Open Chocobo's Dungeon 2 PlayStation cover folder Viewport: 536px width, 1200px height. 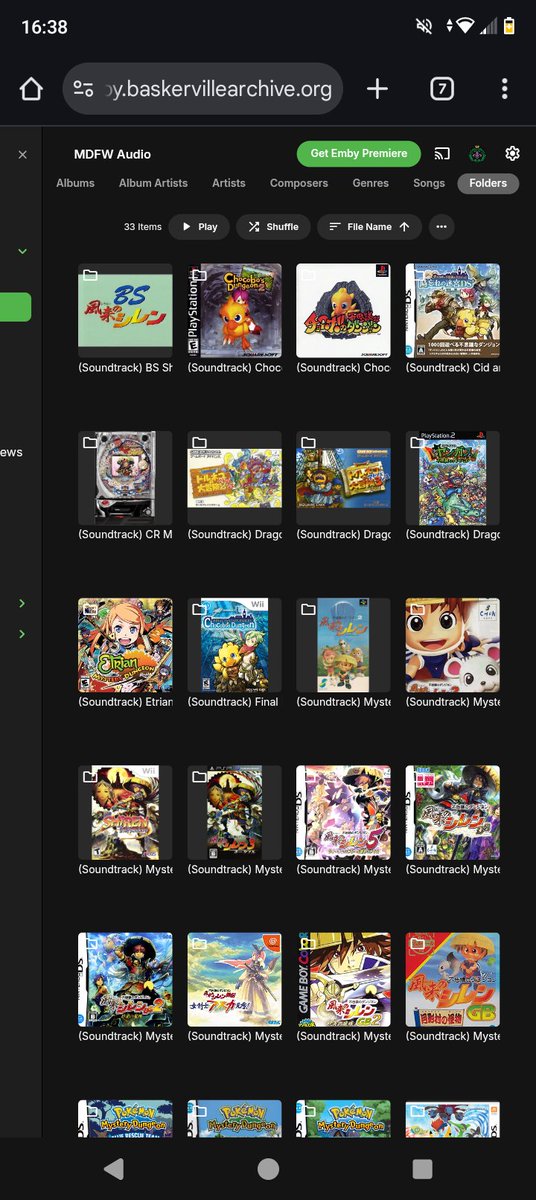click(x=234, y=310)
